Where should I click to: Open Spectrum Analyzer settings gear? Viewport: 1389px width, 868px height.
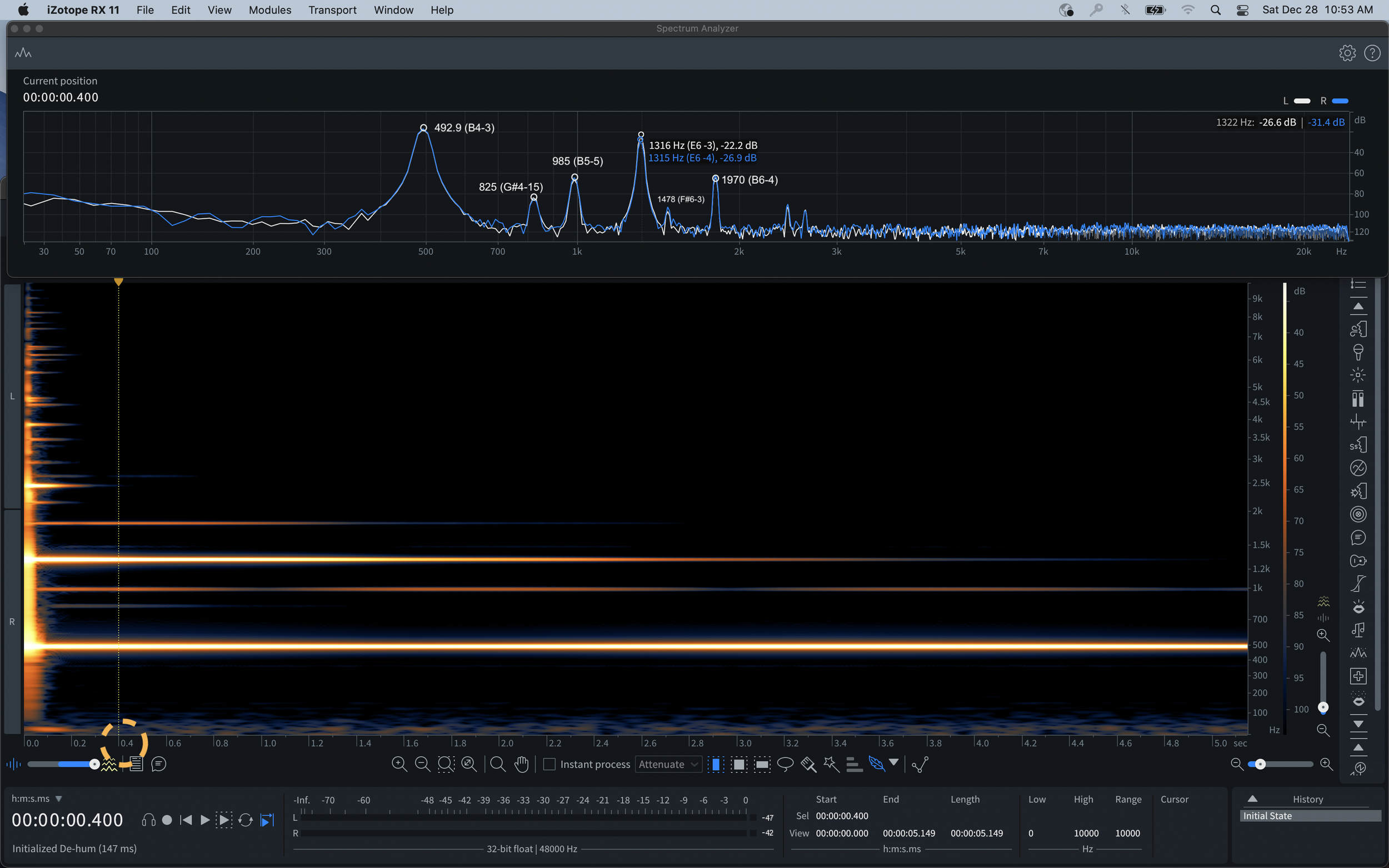click(1347, 53)
